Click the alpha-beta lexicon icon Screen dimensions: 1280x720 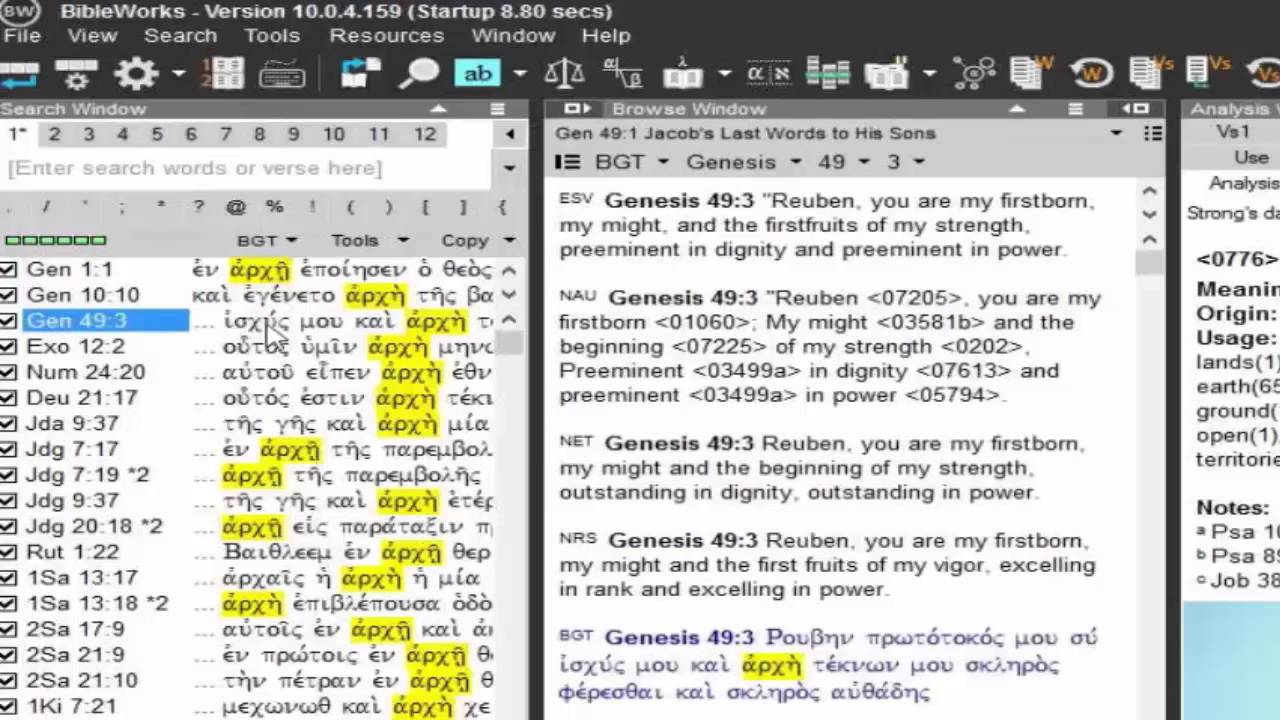click(x=622, y=73)
